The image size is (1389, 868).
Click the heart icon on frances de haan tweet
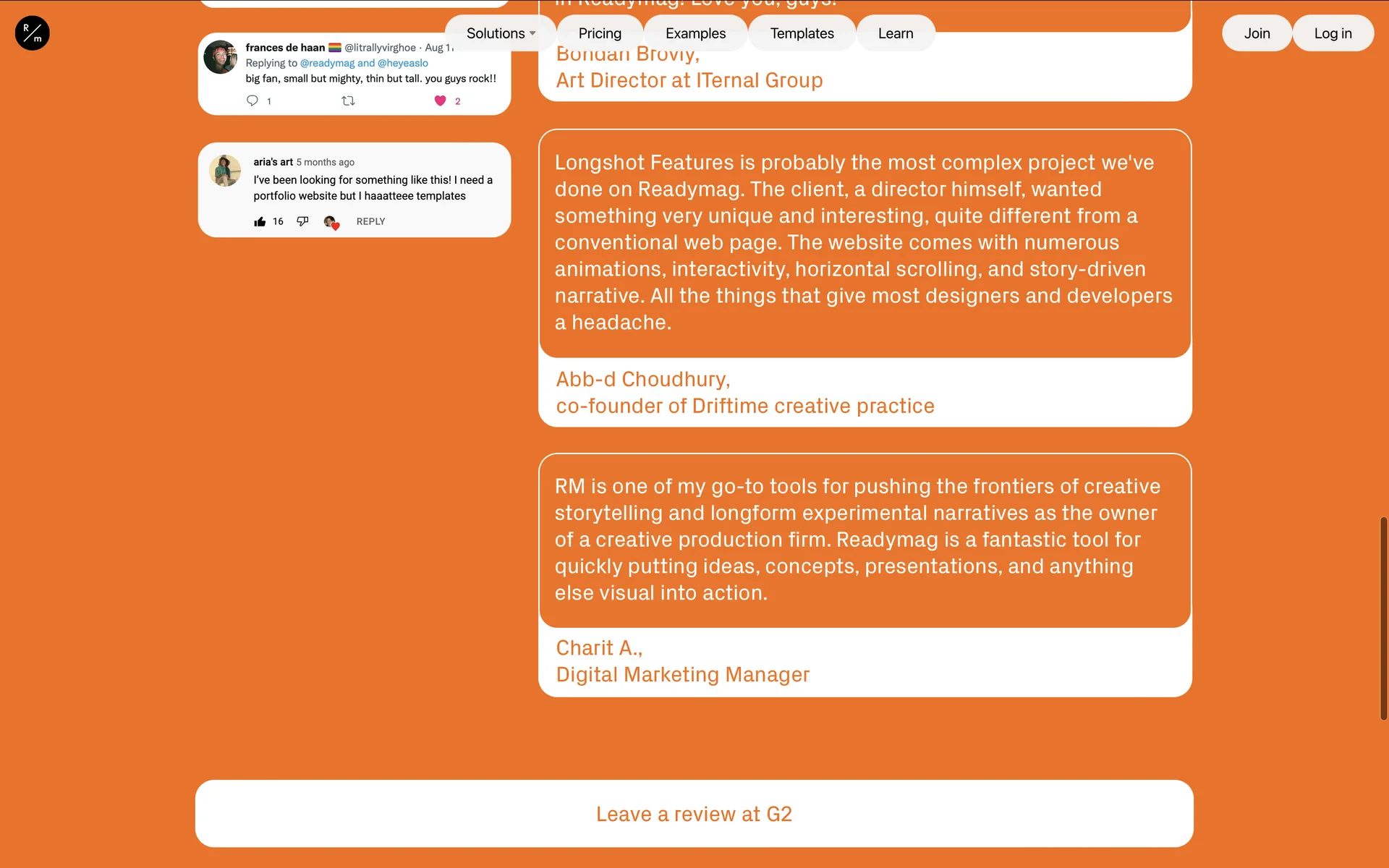pyautogui.click(x=440, y=101)
